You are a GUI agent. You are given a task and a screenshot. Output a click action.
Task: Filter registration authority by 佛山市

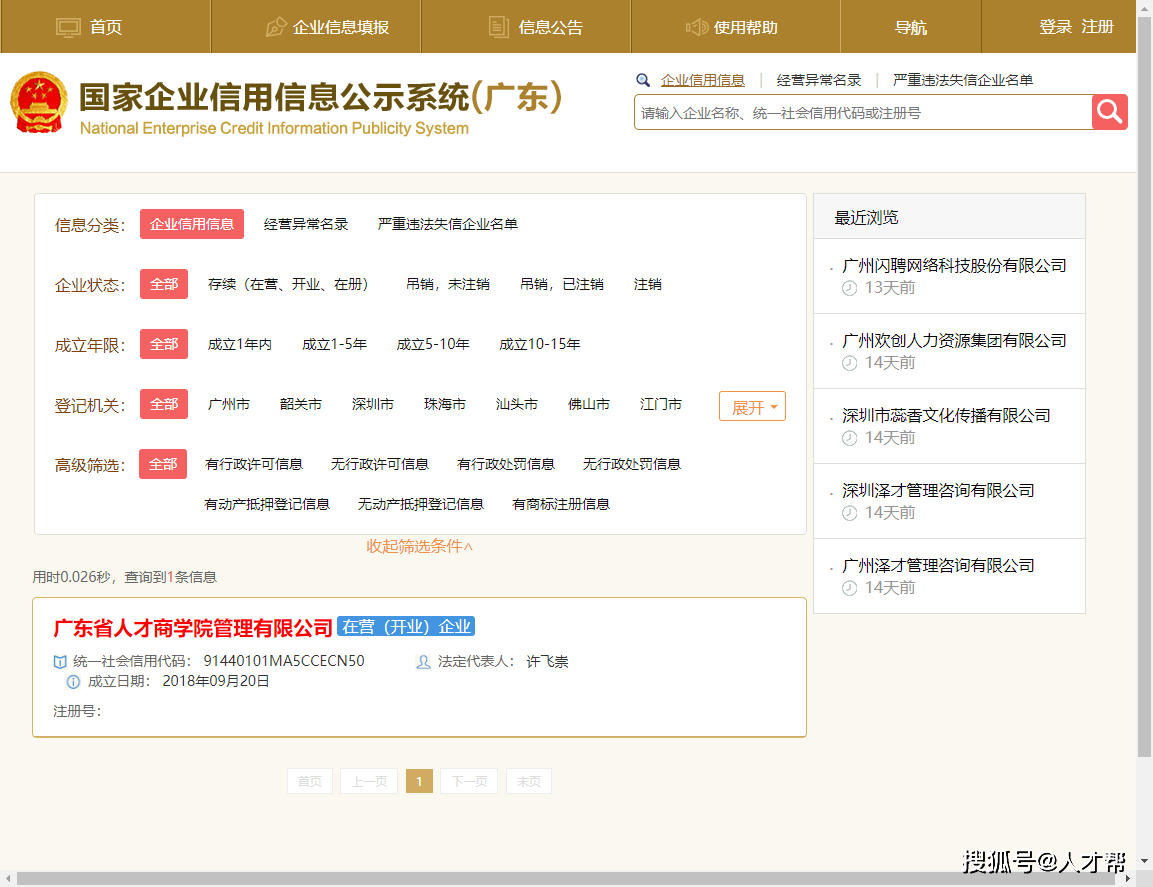(x=589, y=405)
